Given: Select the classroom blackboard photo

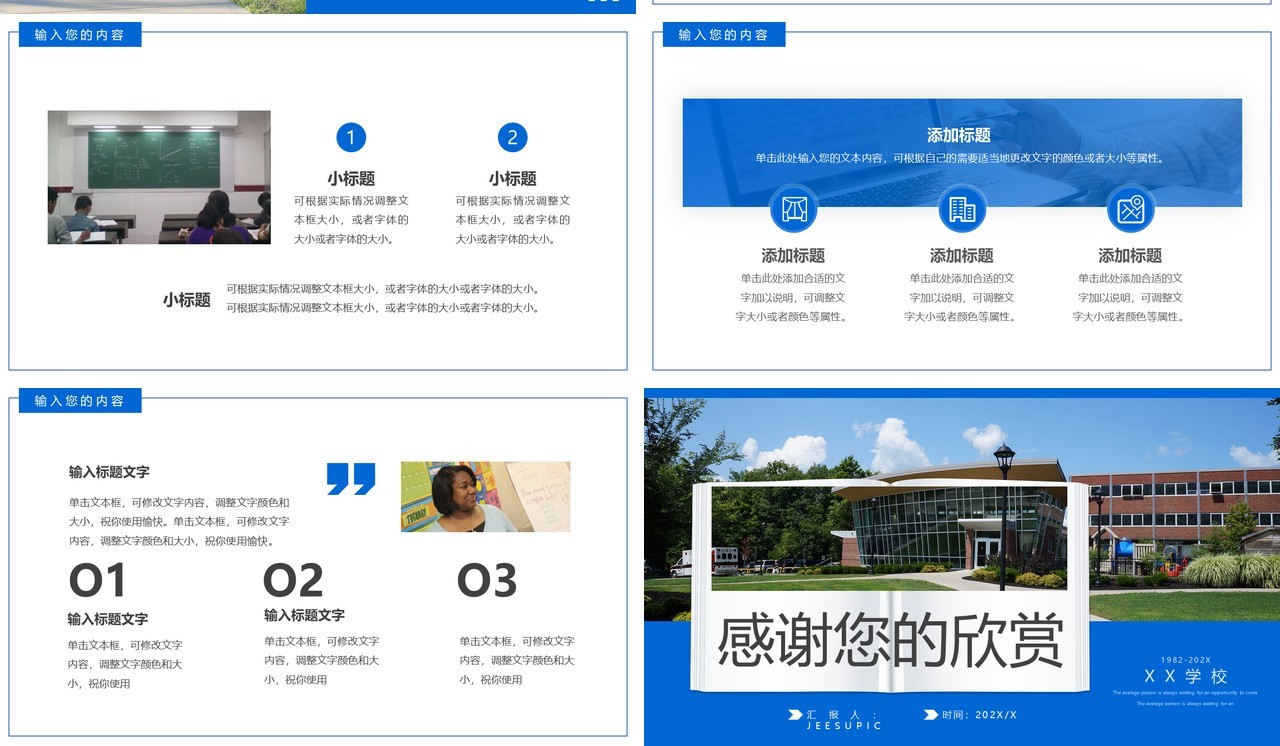Looking at the screenshot, I should pyautogui.click(x=159, y=177).
